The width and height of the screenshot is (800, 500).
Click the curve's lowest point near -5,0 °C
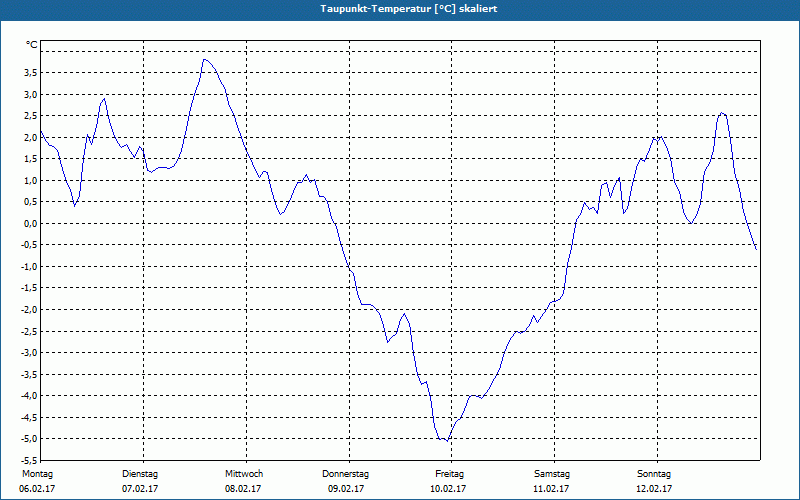pos(447,441)
